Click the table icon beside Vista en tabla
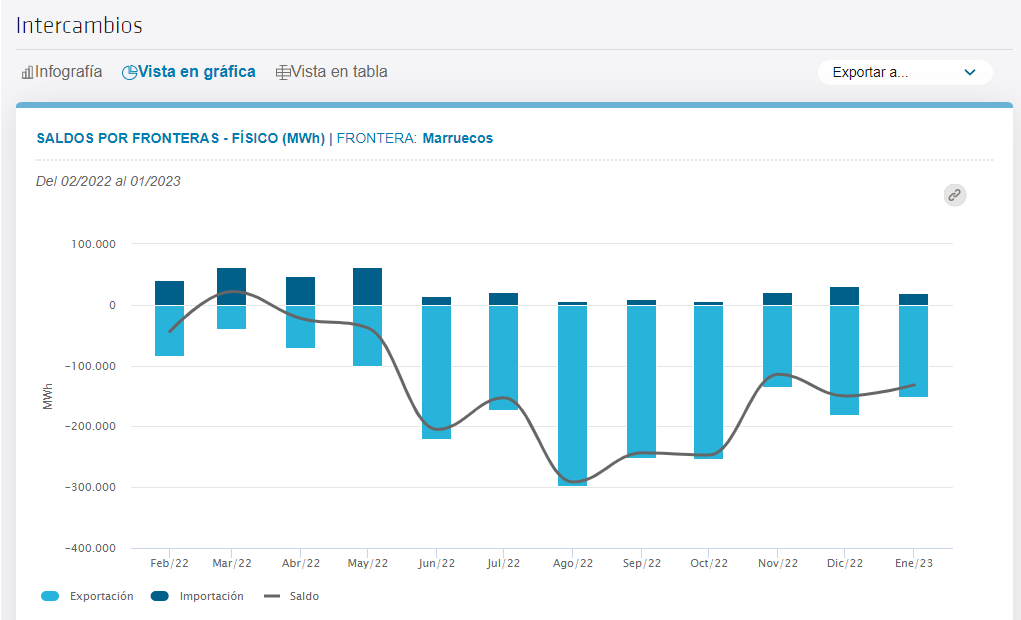Viewport: 1021px width, 620px height. [283, 72]
